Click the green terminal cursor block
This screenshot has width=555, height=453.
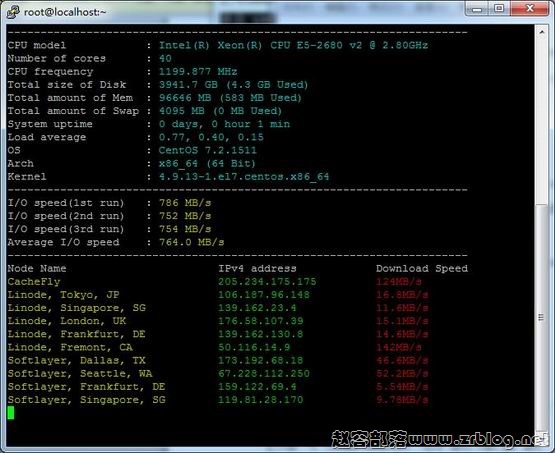coord(11,413)
